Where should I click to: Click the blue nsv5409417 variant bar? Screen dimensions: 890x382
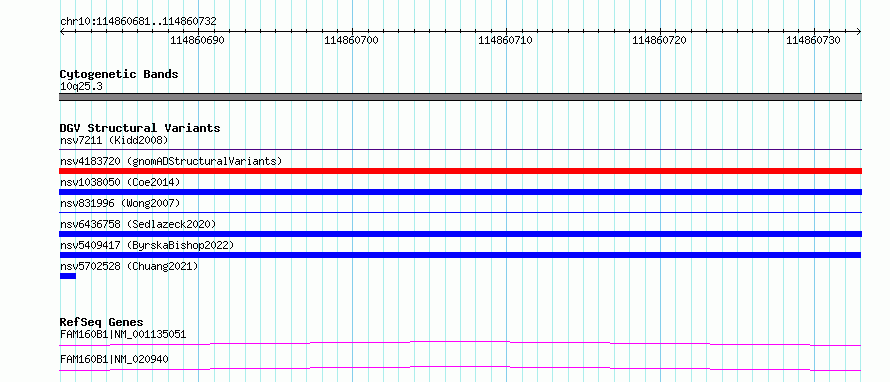click(x=460, y=255)
